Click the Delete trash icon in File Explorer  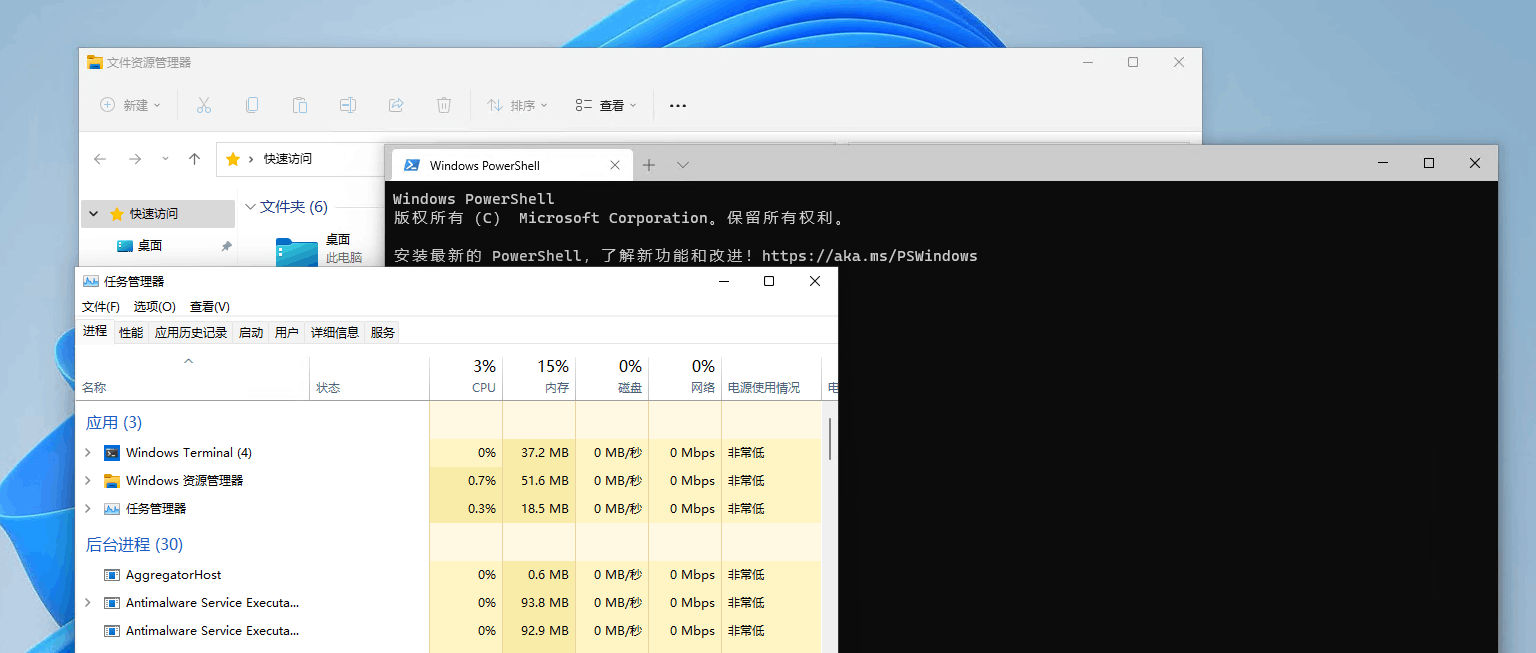444,105
